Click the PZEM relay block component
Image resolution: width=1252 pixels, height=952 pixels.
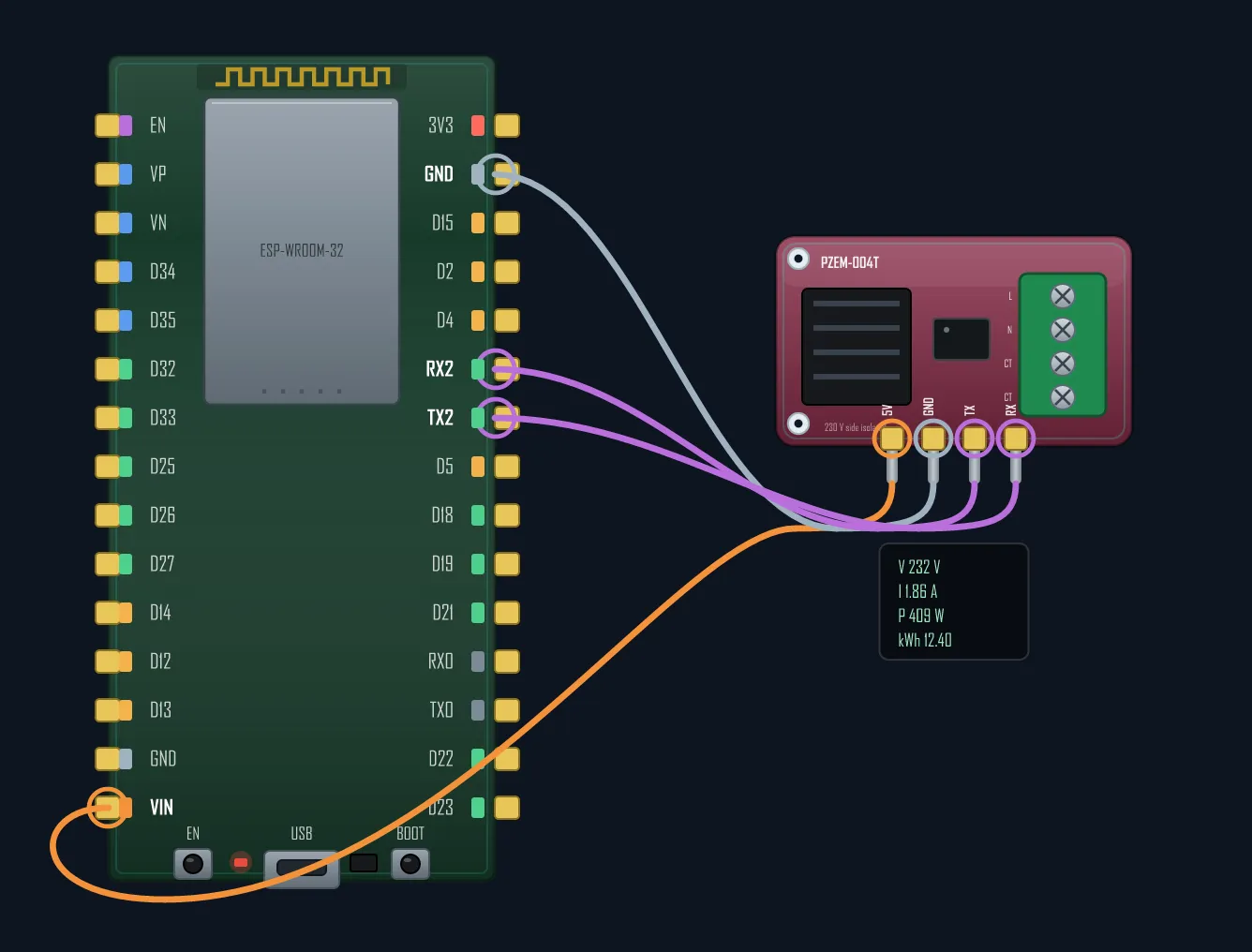point(857,347)
